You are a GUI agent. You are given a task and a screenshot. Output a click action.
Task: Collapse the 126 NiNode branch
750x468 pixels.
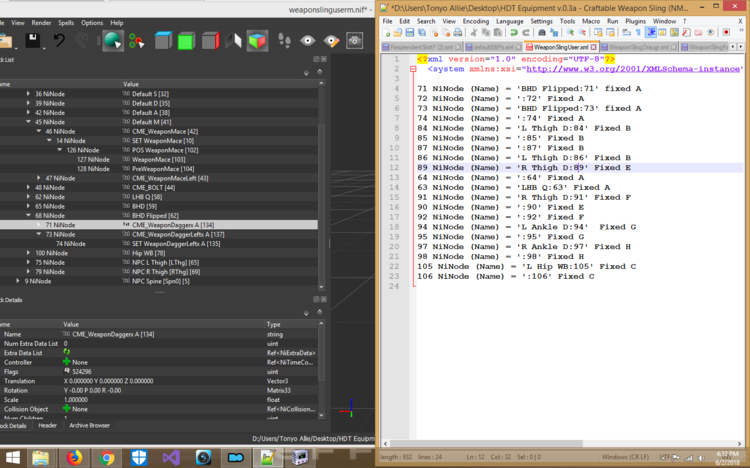pos(60,150)
